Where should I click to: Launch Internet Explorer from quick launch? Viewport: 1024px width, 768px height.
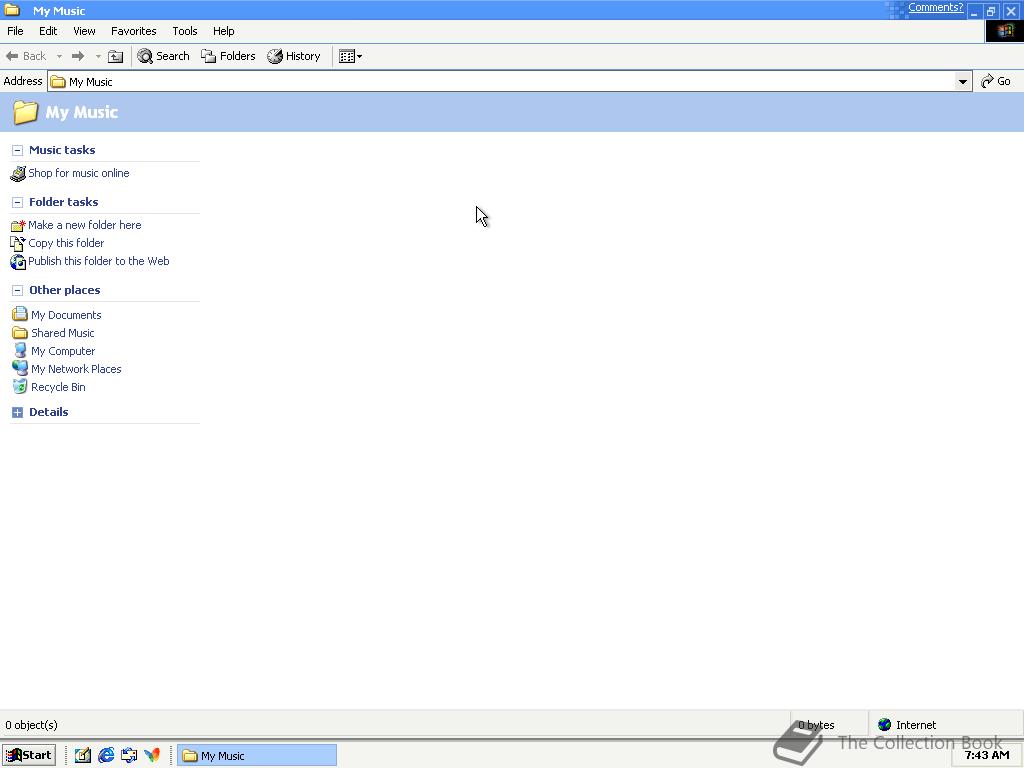106,756
